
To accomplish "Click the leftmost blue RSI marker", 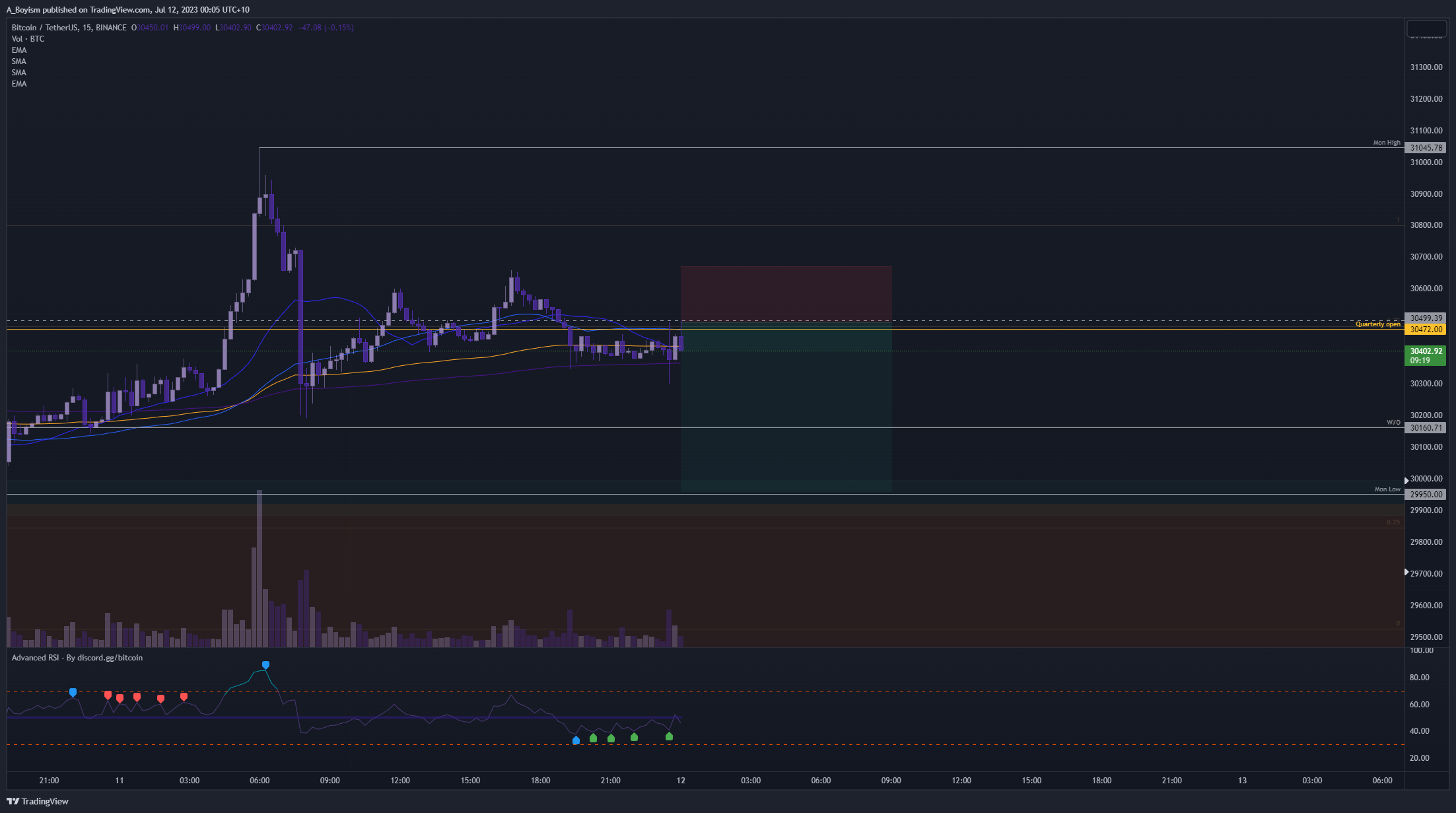I will (x=73, y=692).
